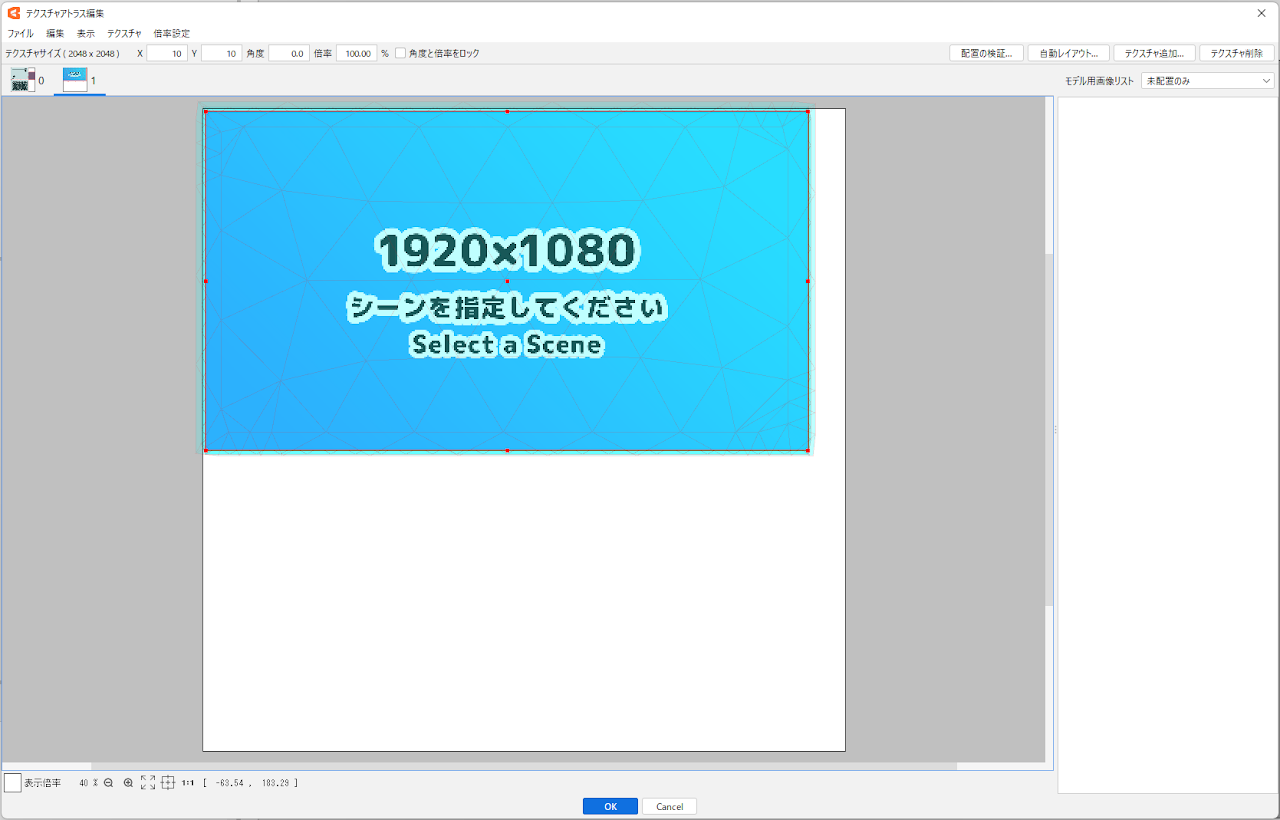Click the zoom out magnifier icon

tap(108, 783)
